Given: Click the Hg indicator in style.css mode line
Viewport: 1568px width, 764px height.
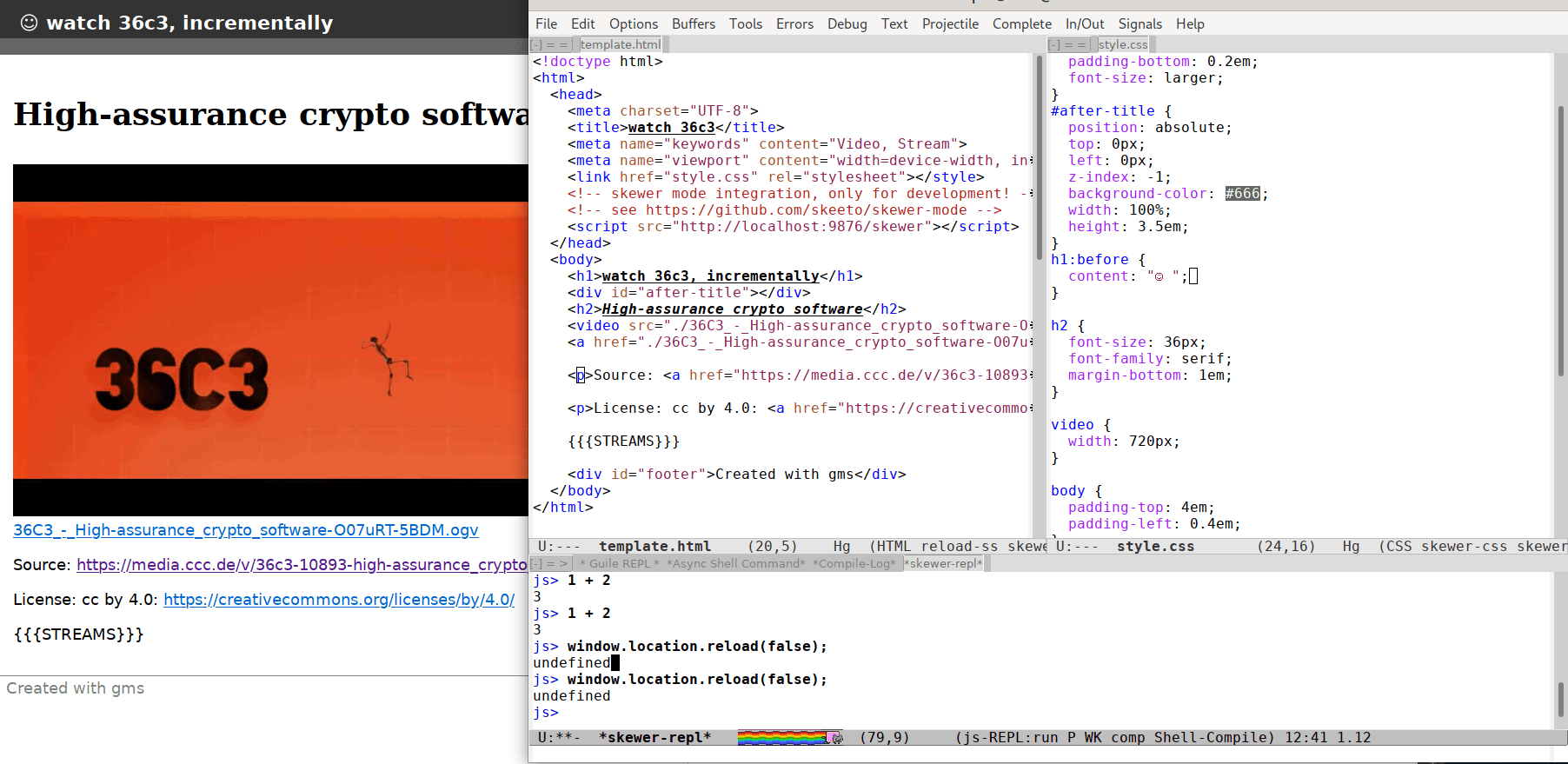Looking at the screenshot, I should [1351, 546].
